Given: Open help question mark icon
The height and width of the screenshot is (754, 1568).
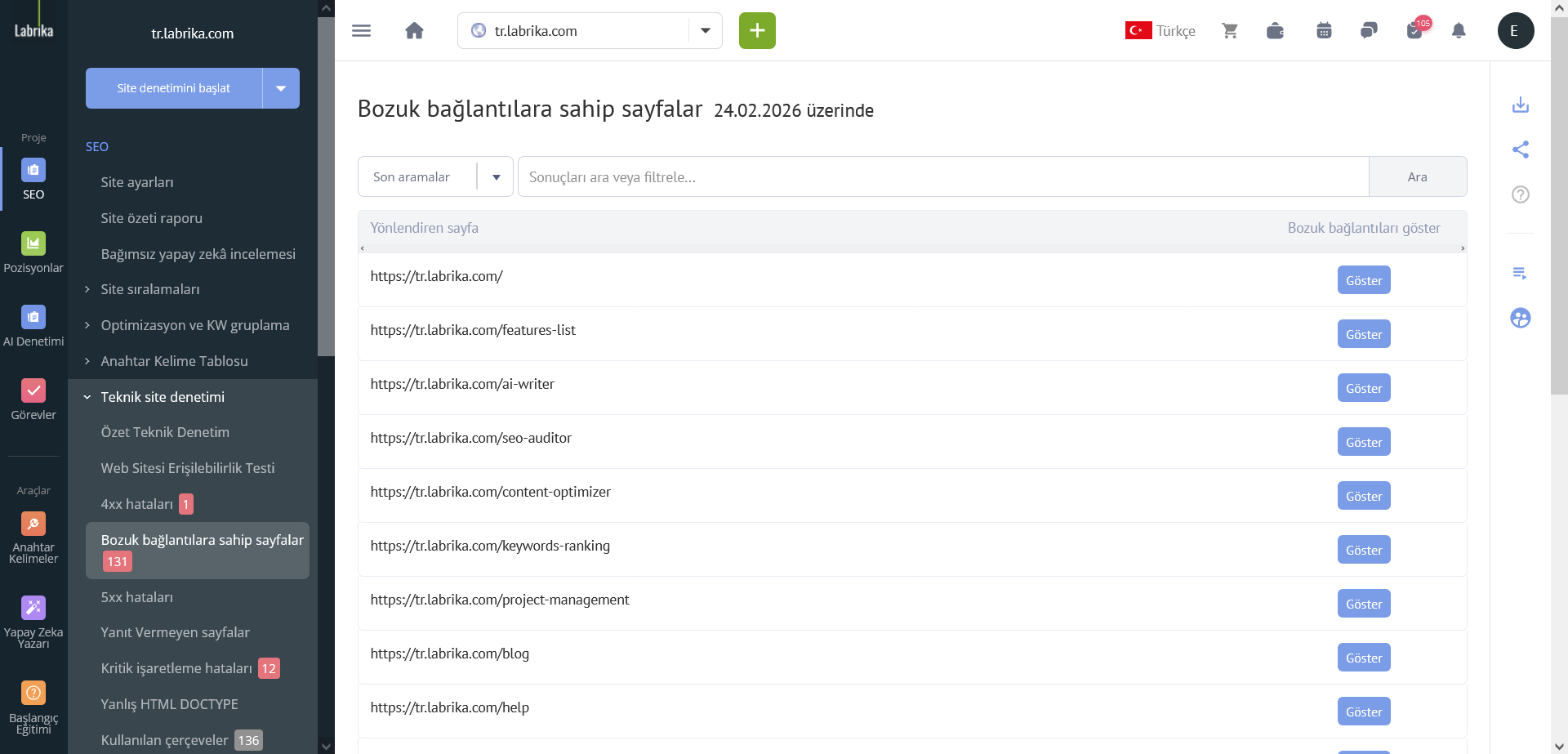Looking at the screenshot, I should [x=1520, y=194].
